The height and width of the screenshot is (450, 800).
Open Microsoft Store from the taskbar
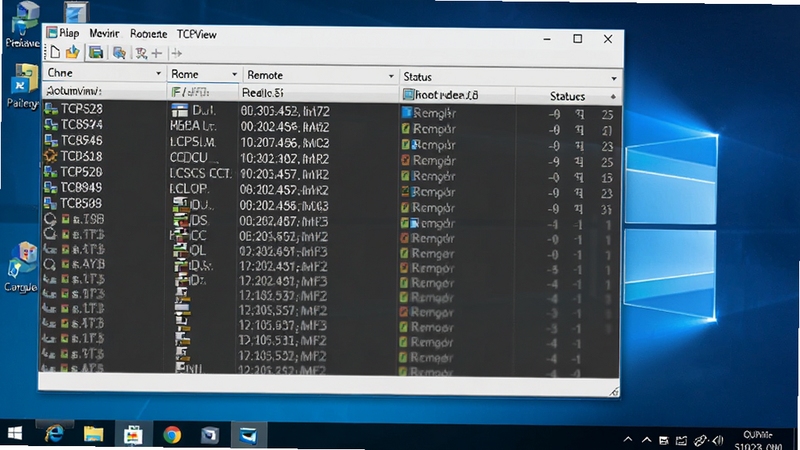[133, 435]
